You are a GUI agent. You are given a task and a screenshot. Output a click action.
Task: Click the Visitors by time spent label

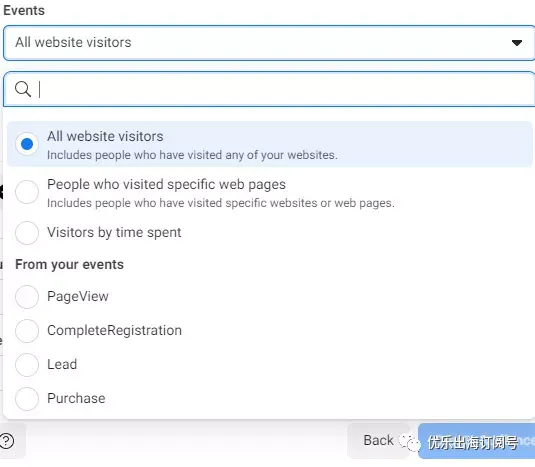[114, 233]
